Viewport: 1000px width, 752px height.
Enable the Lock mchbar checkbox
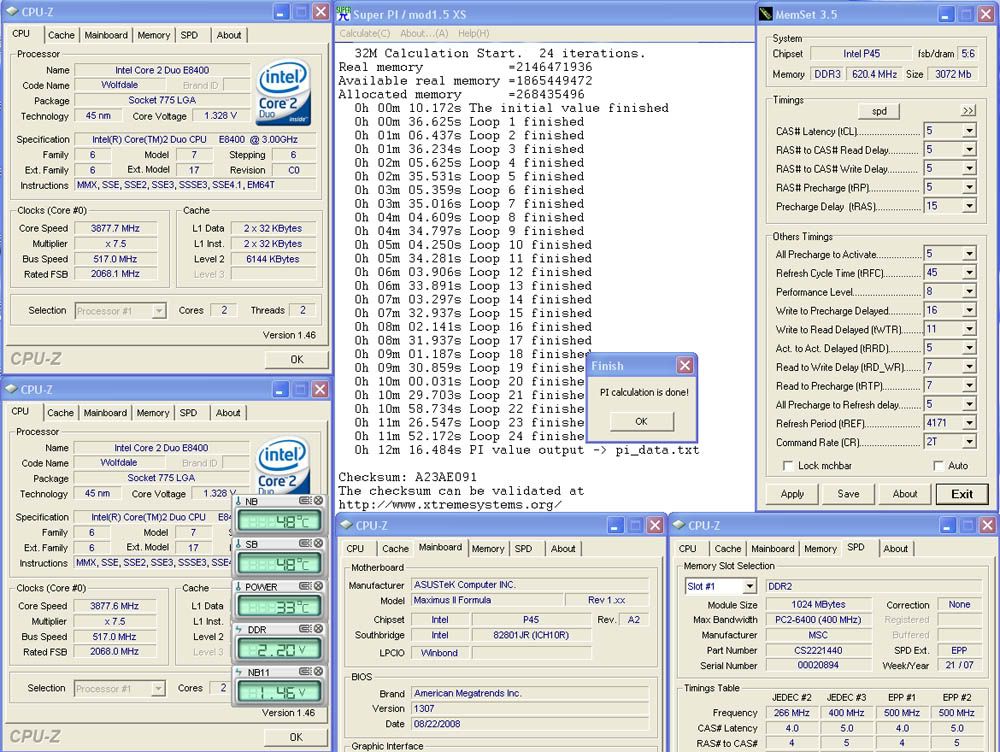pyautogui.click(x=788, y=466)
